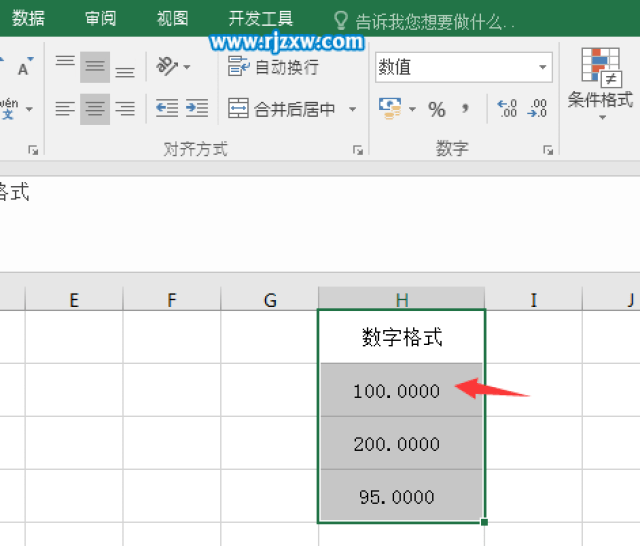Click increase decimal icon

pos(507,109)
